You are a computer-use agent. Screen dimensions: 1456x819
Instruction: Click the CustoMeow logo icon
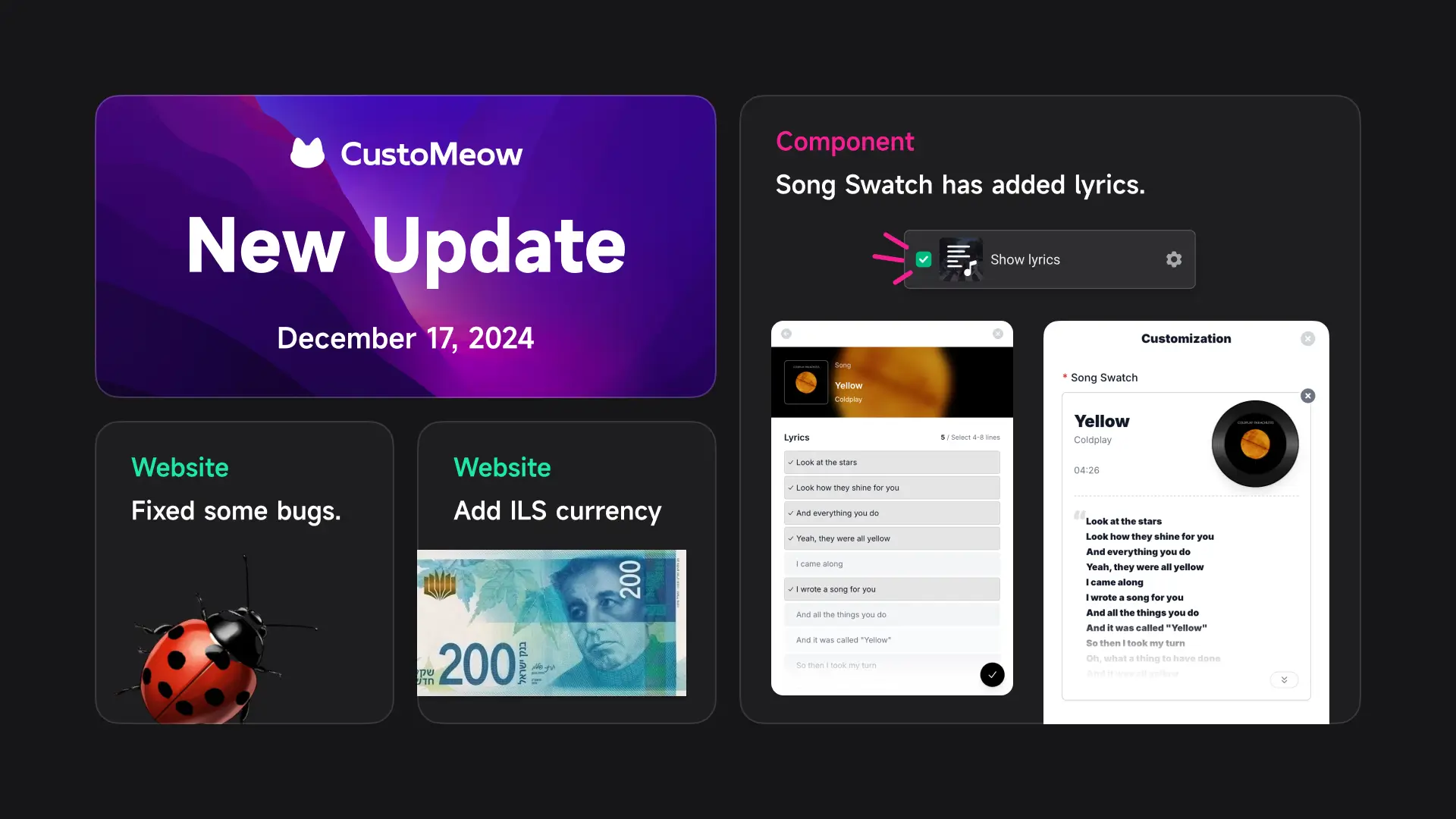tap(307, 153)
